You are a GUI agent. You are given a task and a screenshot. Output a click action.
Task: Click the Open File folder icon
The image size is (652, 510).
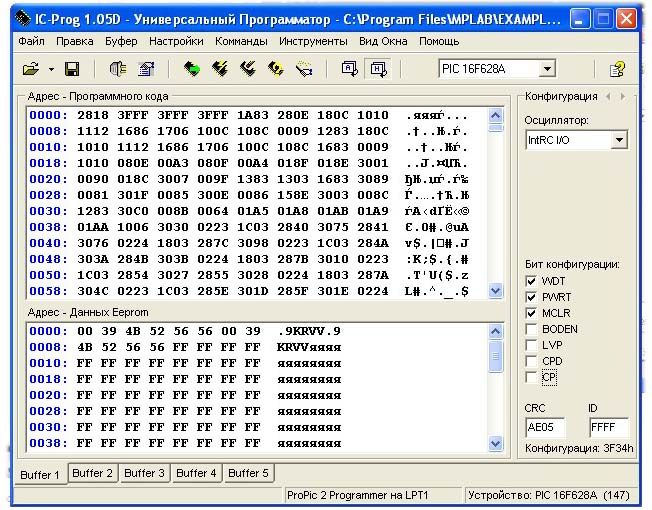30,69
